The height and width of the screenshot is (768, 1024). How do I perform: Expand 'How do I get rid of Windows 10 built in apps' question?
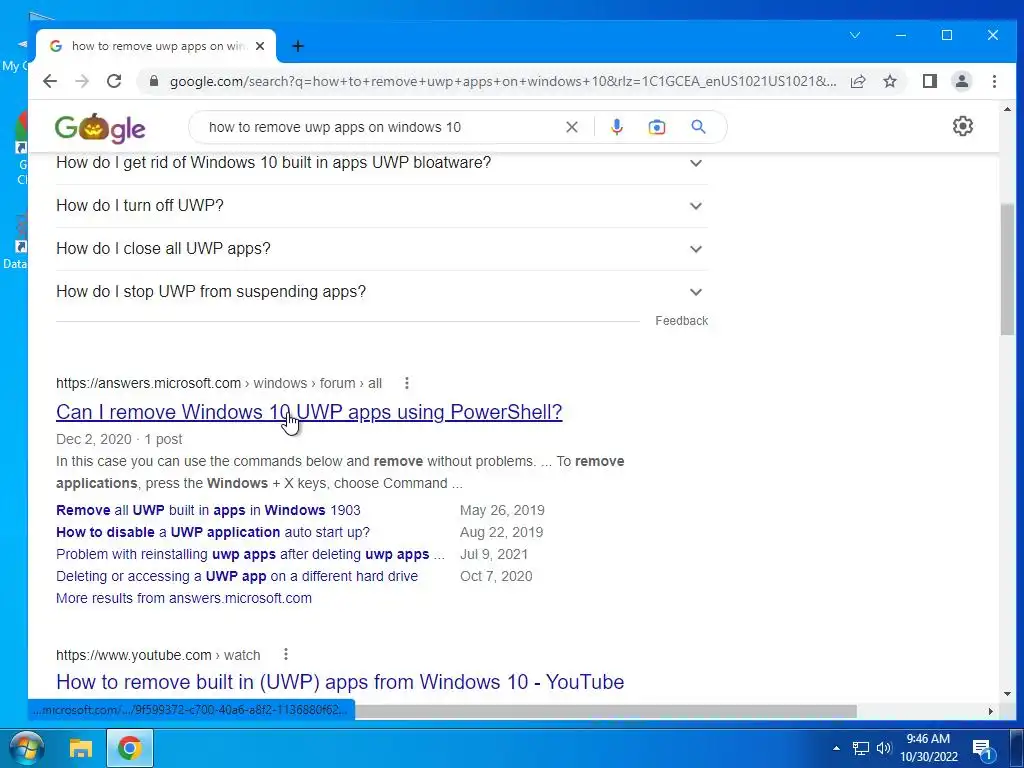pyautogui.click(x=381, y=163)
